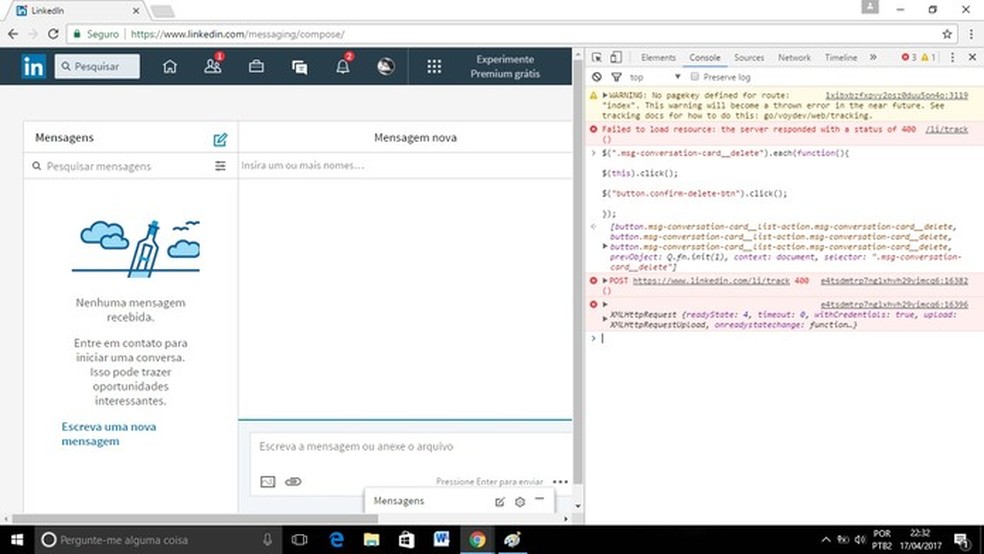Open the Jobs briefcase icon
The image size is (984, 554).
pyautogui.click(x=256, y=67)
